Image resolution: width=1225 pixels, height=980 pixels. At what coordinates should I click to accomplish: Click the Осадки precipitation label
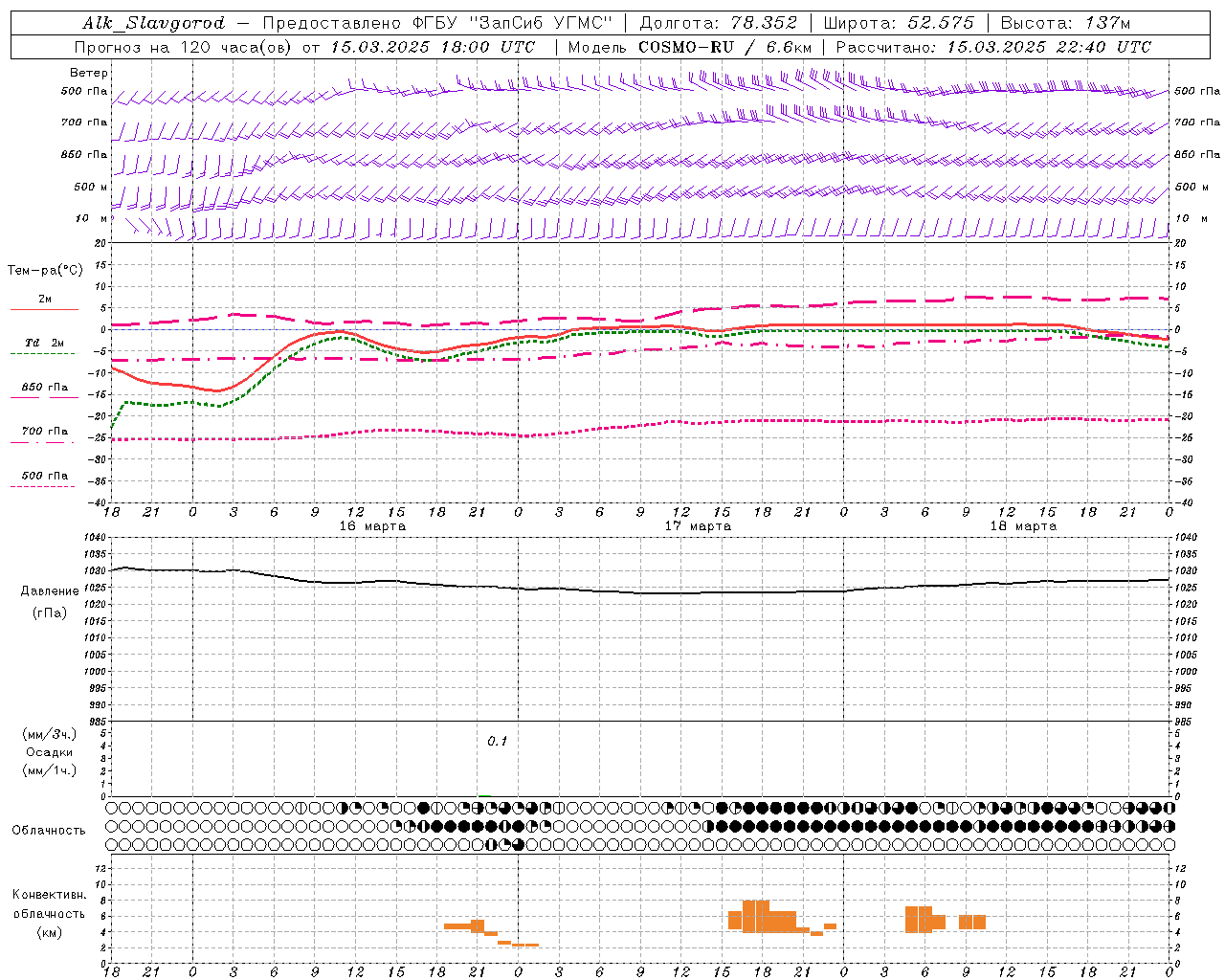[x=50, y=752]
